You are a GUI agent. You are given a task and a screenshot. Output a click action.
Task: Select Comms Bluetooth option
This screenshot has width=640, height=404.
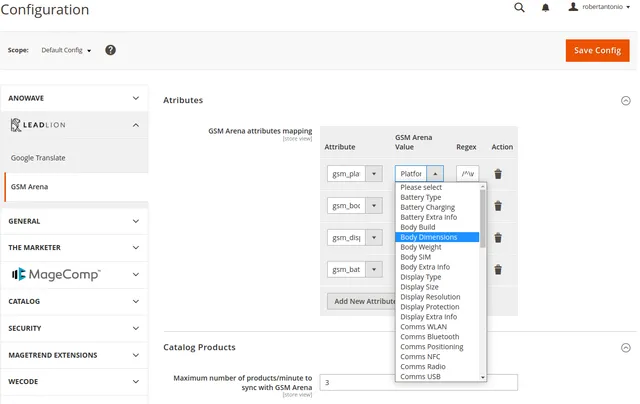[437, 337]
